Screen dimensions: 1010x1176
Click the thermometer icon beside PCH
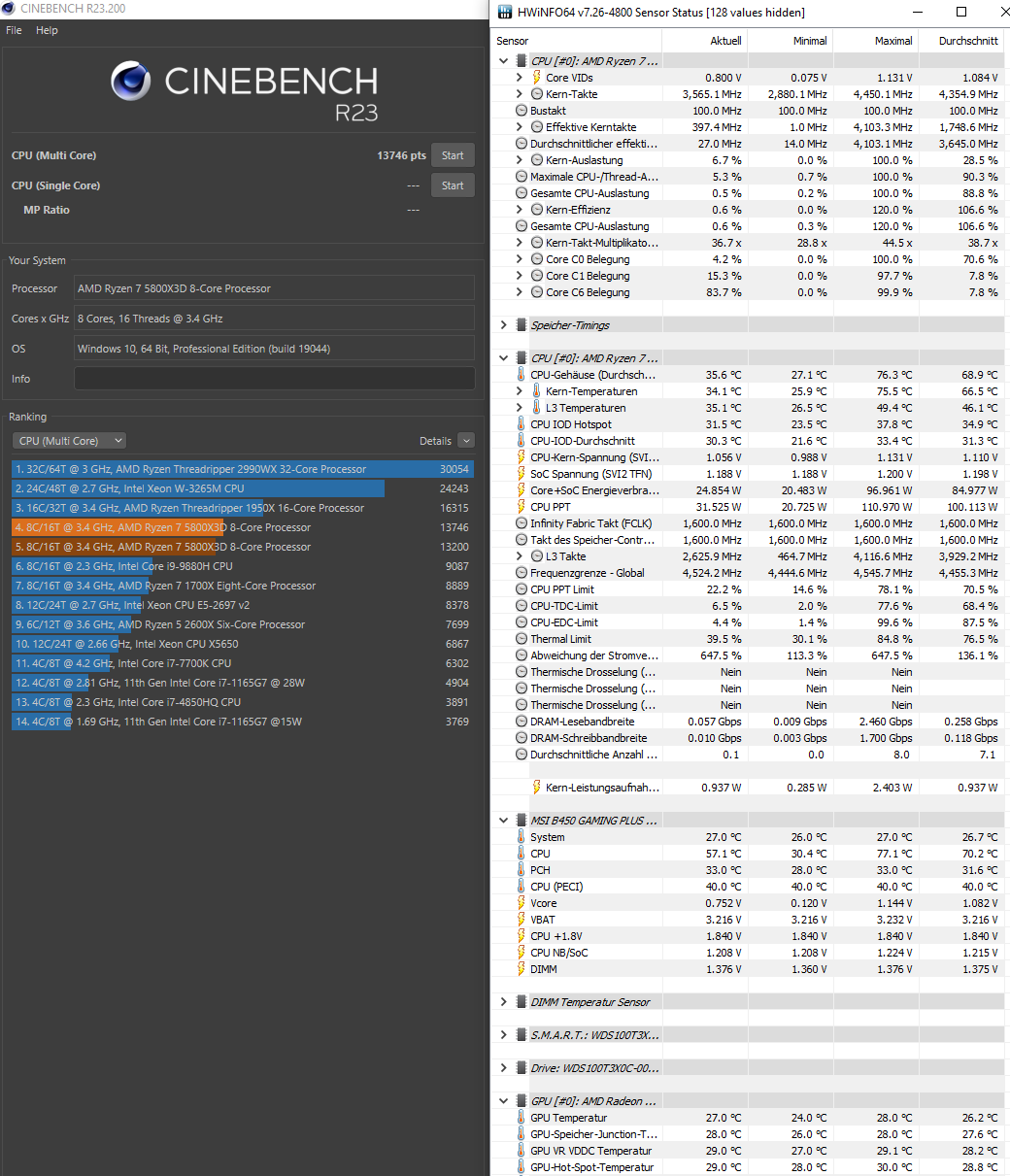[x=522, y=870]
